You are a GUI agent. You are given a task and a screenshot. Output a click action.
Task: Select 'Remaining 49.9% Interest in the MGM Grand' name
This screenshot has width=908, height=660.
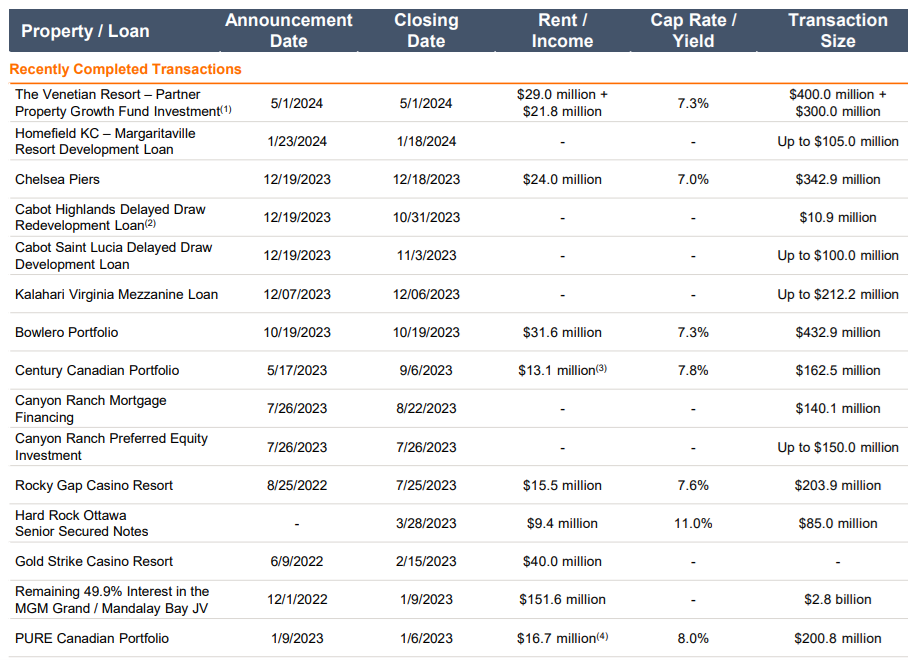[x=112, y=600]
